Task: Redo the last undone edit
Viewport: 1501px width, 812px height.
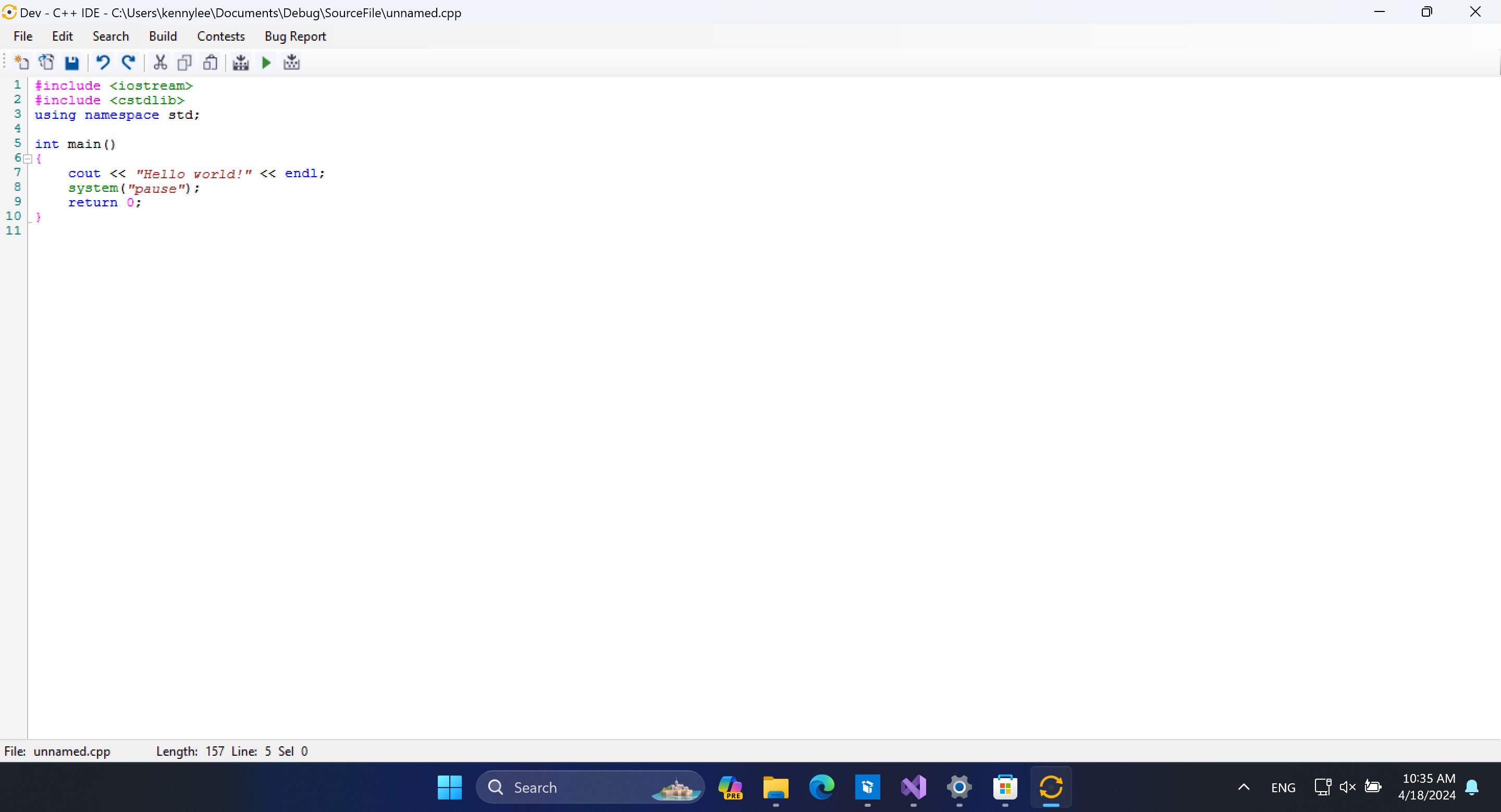Action: (128, 63)
